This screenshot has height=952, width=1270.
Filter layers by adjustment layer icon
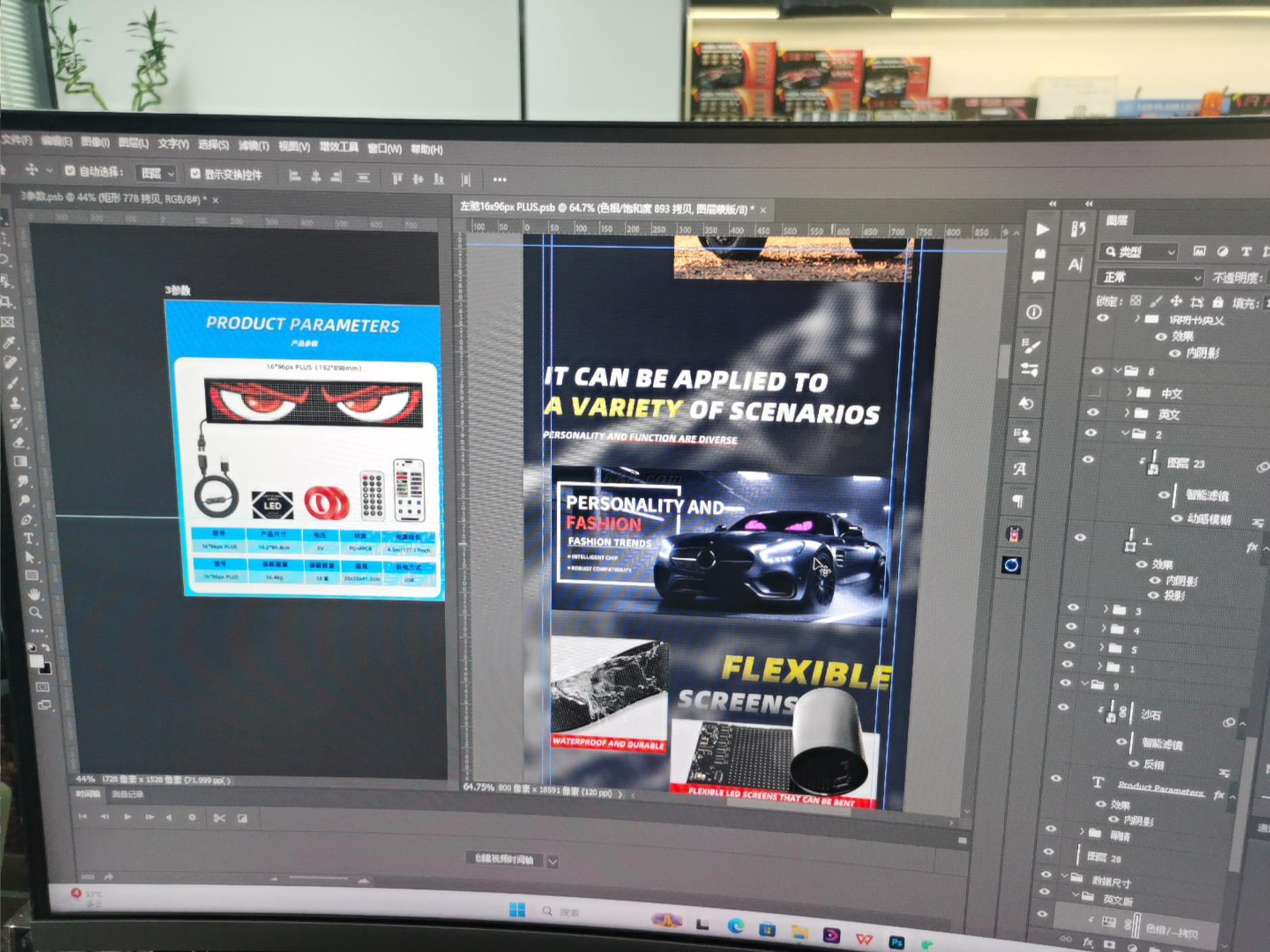tap(1223, 251)
